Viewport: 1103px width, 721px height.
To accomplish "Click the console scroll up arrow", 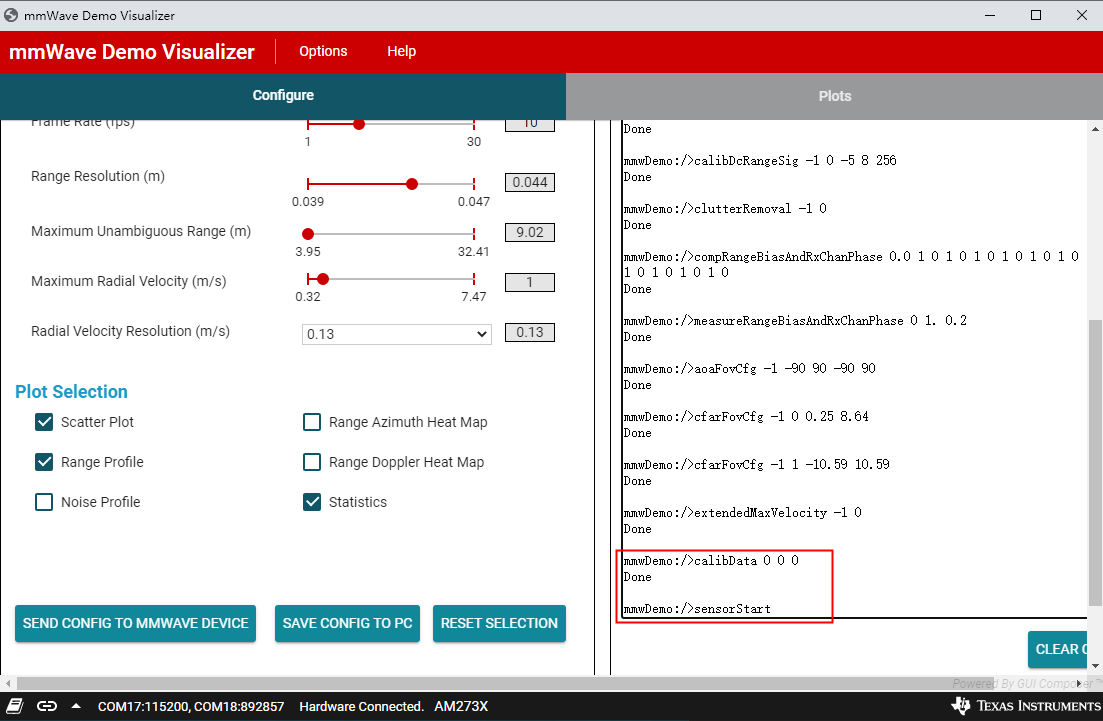I will tap(1095, 129).
